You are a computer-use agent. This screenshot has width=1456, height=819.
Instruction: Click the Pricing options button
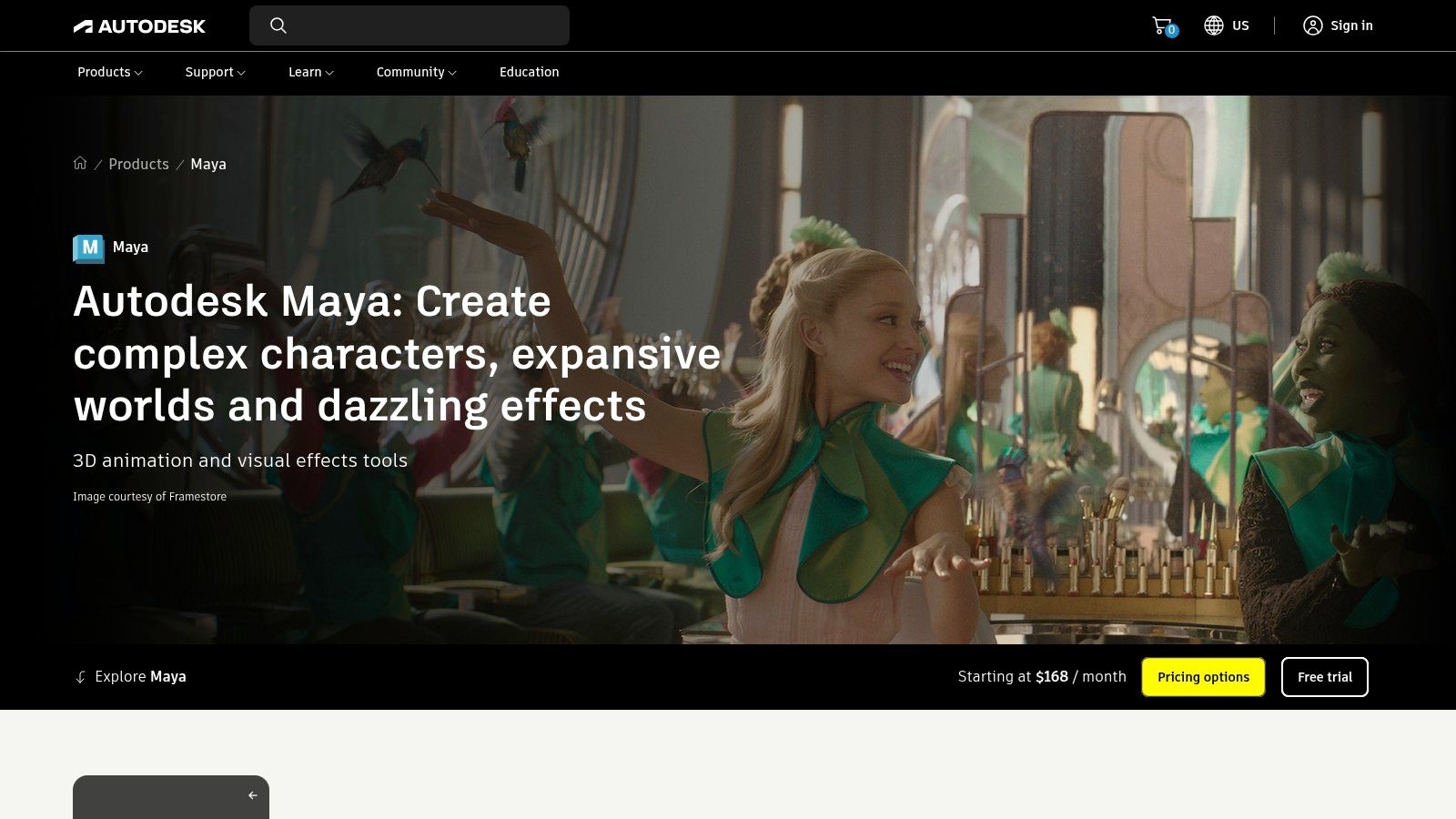[1203, 677]
